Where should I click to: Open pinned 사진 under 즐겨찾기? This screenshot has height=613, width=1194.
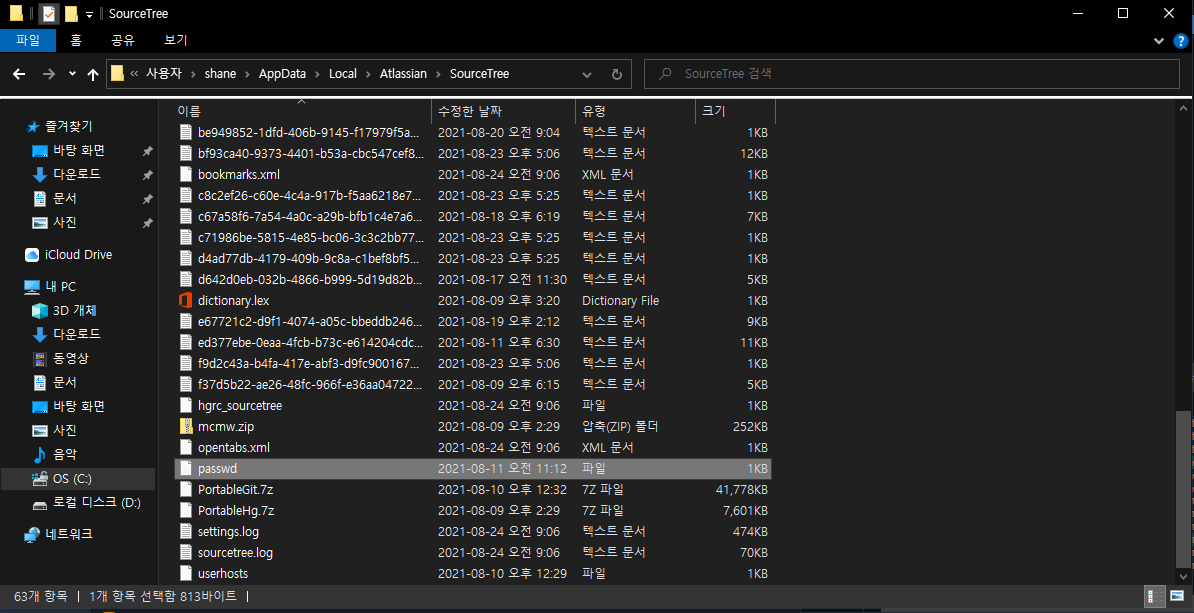point(65,223)
